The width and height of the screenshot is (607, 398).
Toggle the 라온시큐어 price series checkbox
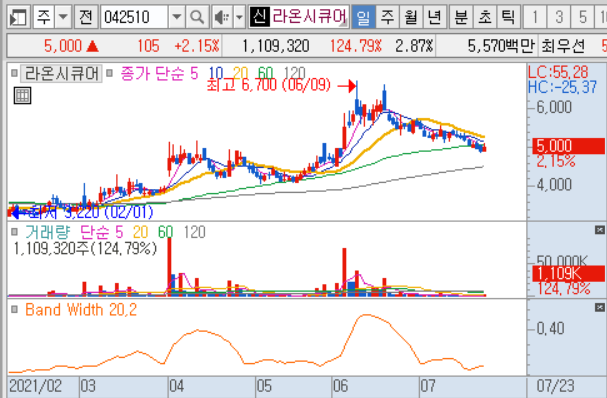(x=14, y=73)
